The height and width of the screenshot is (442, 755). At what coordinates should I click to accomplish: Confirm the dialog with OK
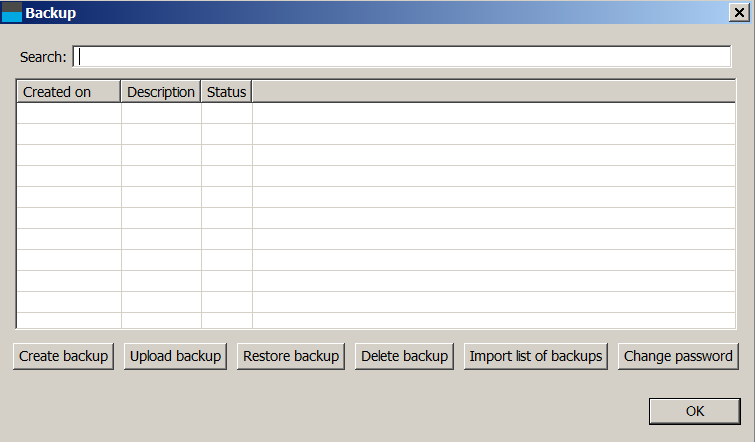[695, 411]
